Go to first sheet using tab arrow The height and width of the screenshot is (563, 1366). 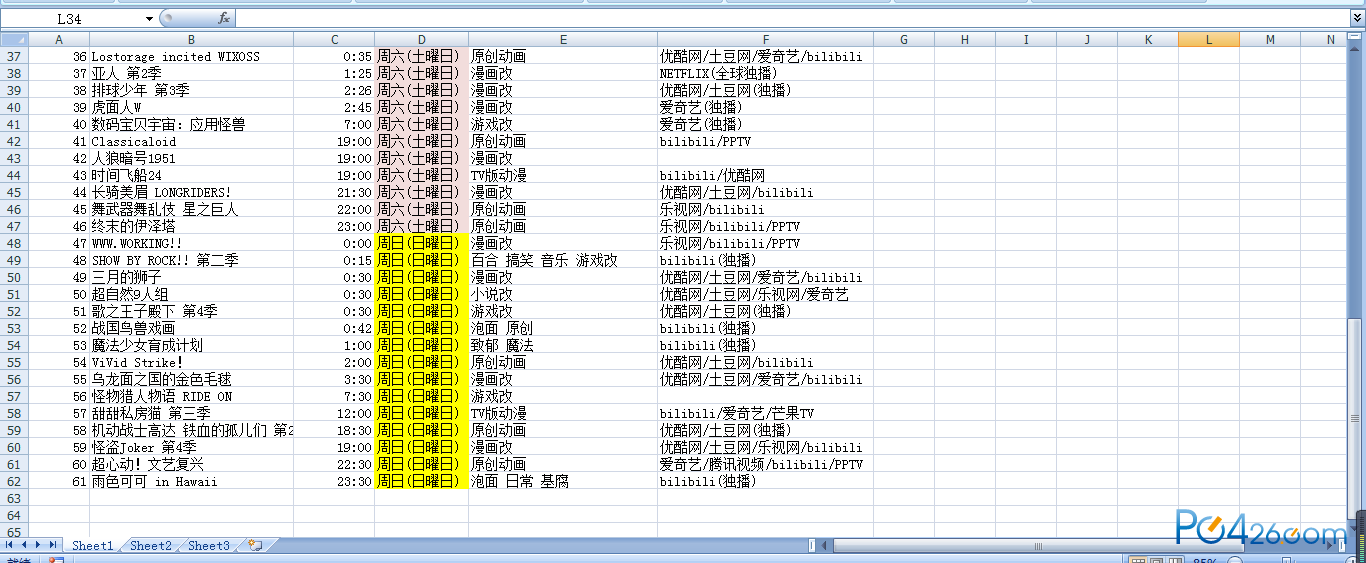click(10, 545)
